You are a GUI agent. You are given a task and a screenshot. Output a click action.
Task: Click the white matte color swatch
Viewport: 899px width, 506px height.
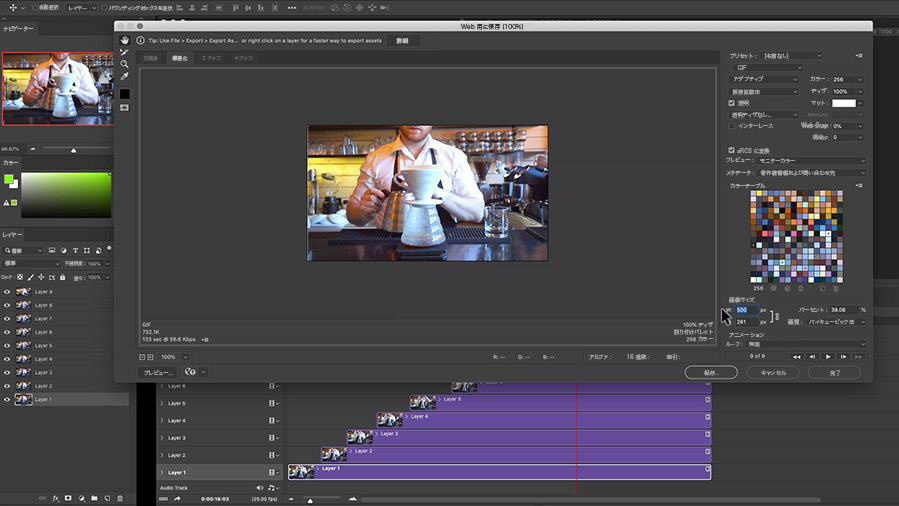844,103
